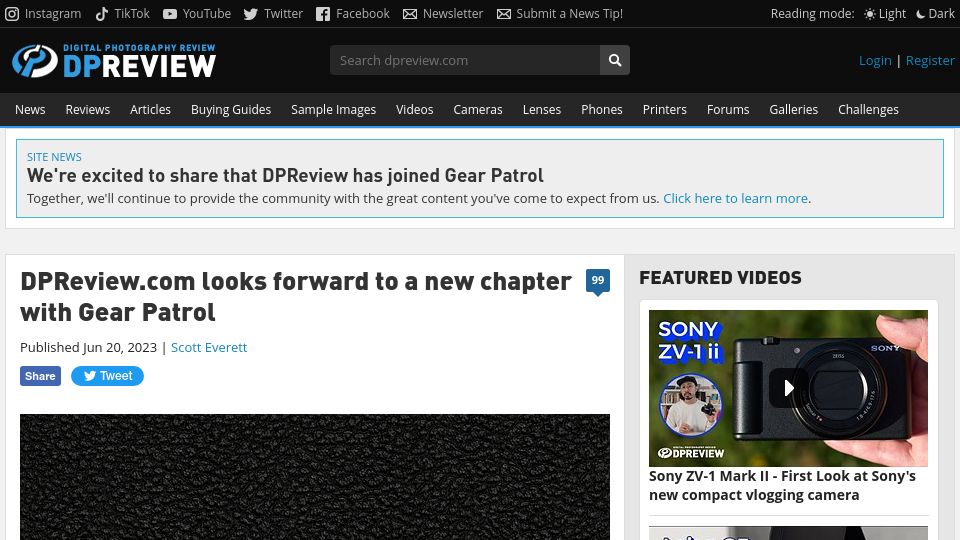This screenshot has width=960, height=540.
Task: Click the 'Published Jun 20, 2023' date text
Action: tap(89, 347)
